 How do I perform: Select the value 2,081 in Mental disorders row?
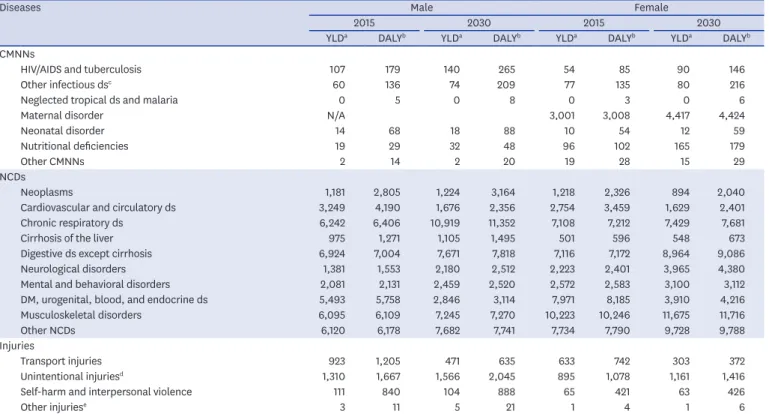click(x=333, y=284)
